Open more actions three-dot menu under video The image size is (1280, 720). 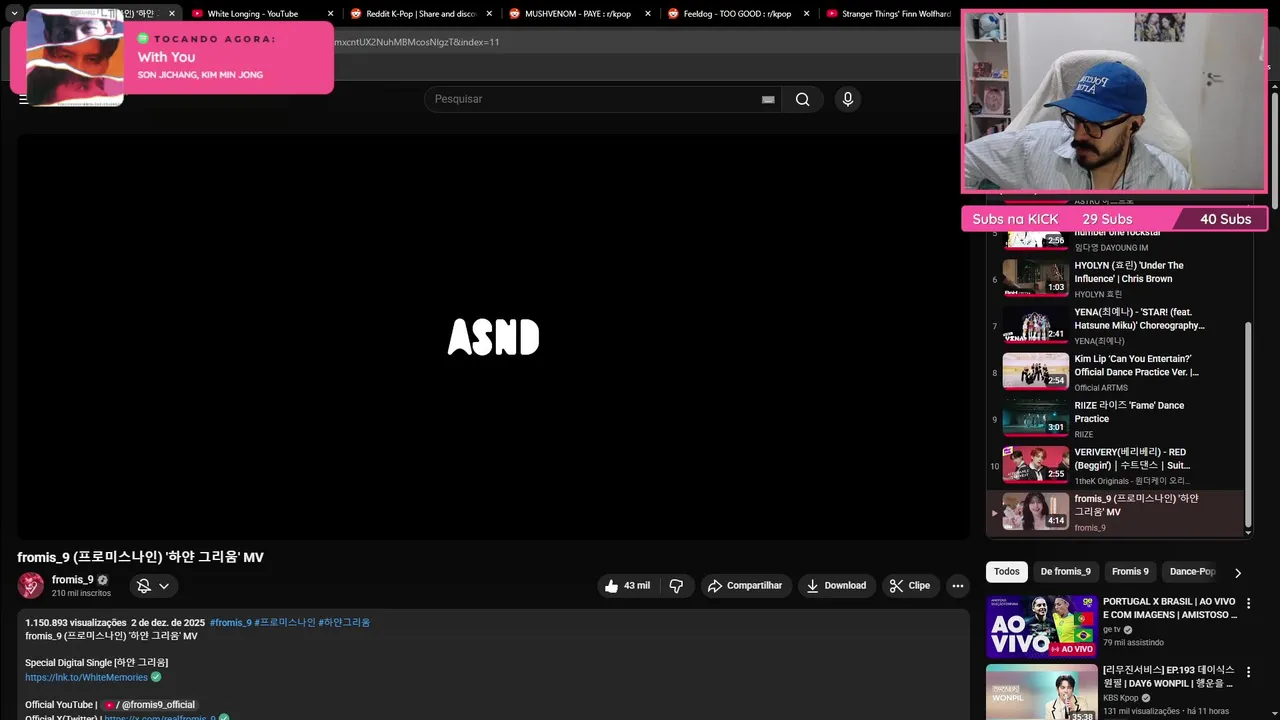coord(957,586)
